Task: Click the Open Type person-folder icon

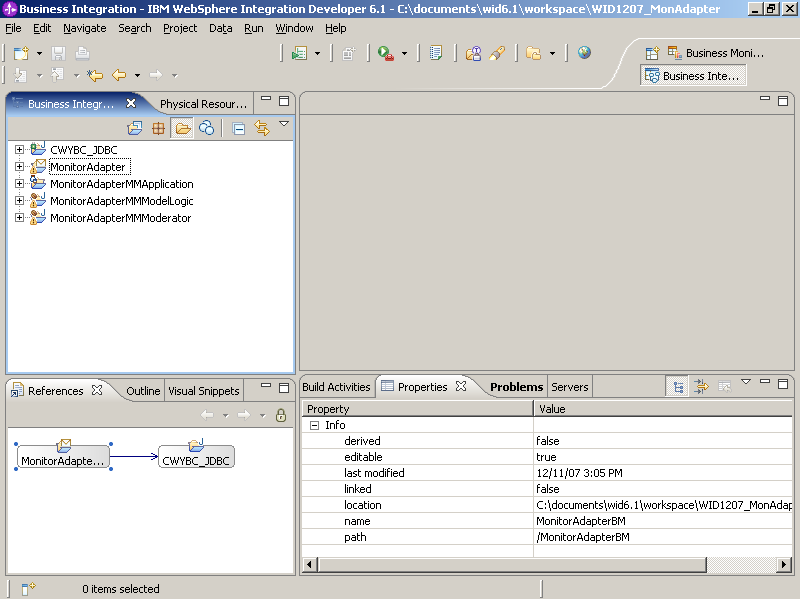Action: point(473,53)
